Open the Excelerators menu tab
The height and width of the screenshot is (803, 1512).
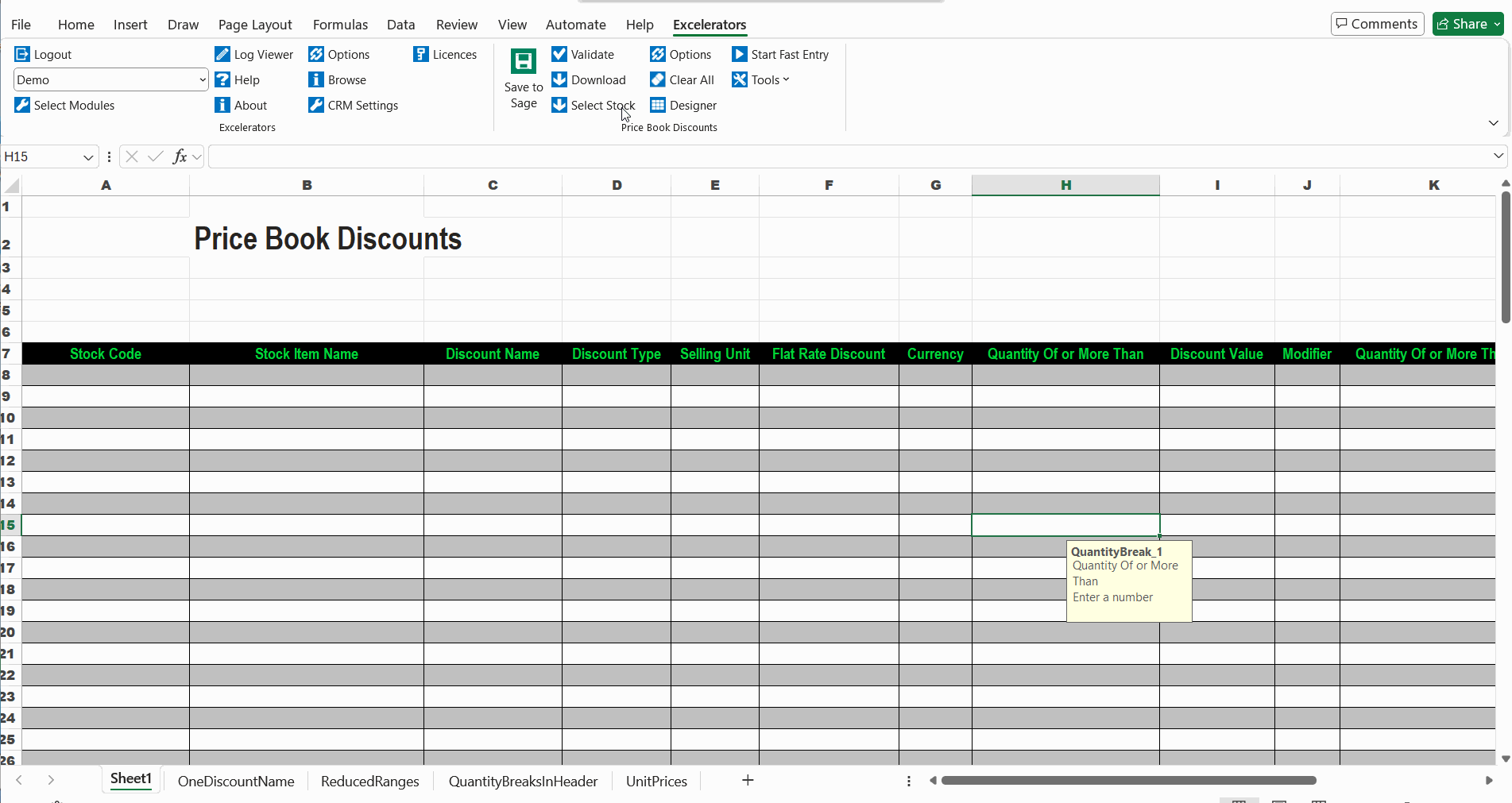pos(709,25)
